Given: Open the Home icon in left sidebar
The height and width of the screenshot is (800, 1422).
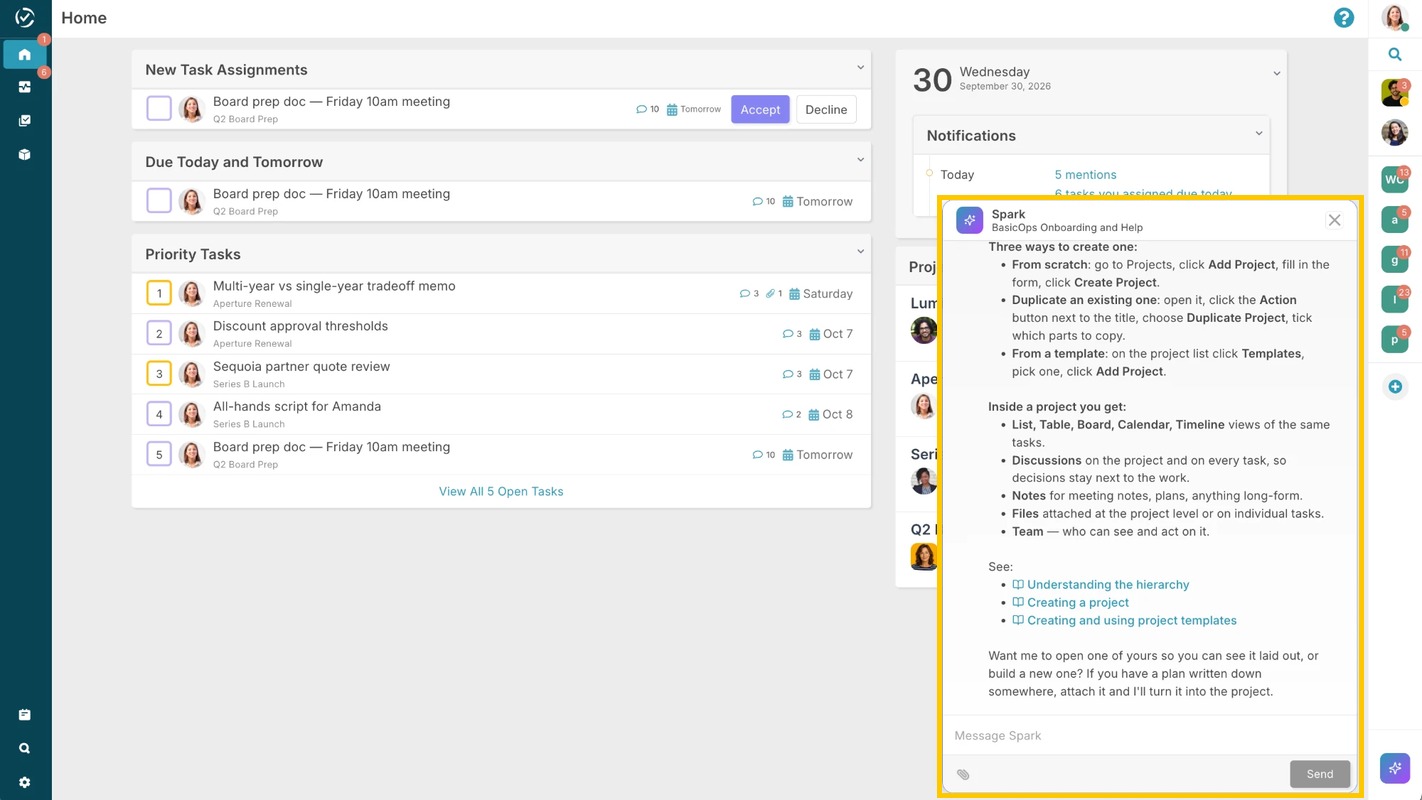Looking at the screenshot, I should 25,54.
